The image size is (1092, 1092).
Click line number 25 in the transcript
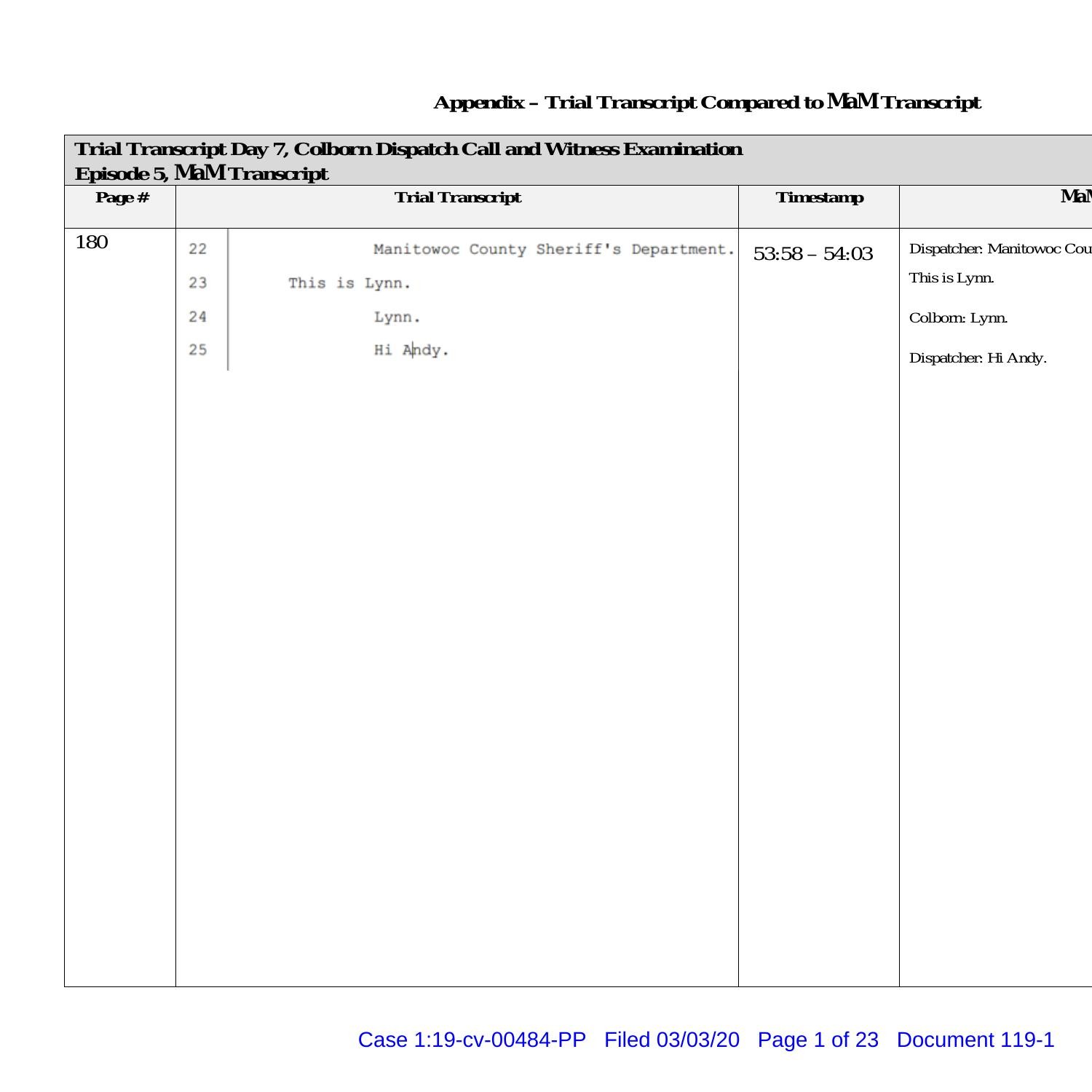pyautogui.click(x=197, y=350)
